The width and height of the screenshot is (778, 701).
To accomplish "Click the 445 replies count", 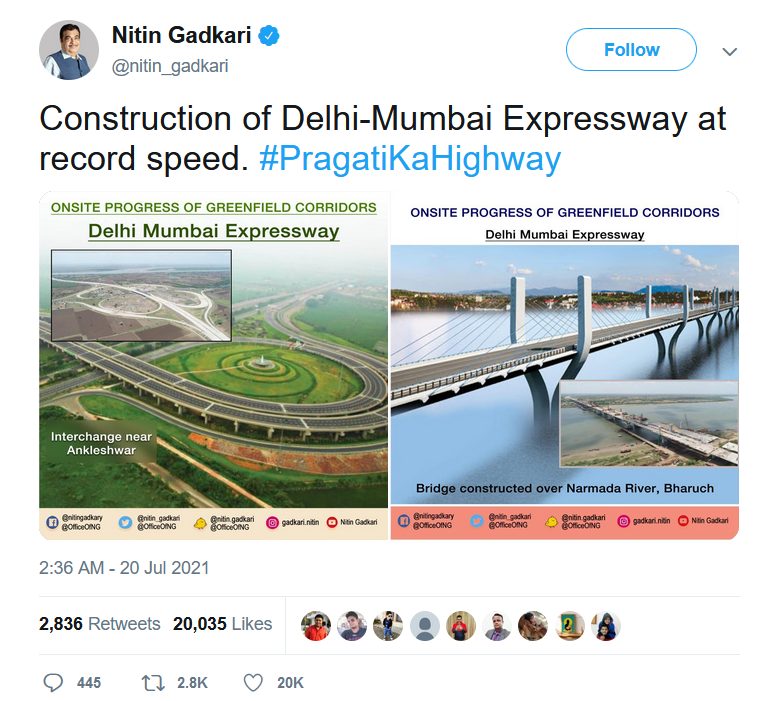I will [89, 683].
